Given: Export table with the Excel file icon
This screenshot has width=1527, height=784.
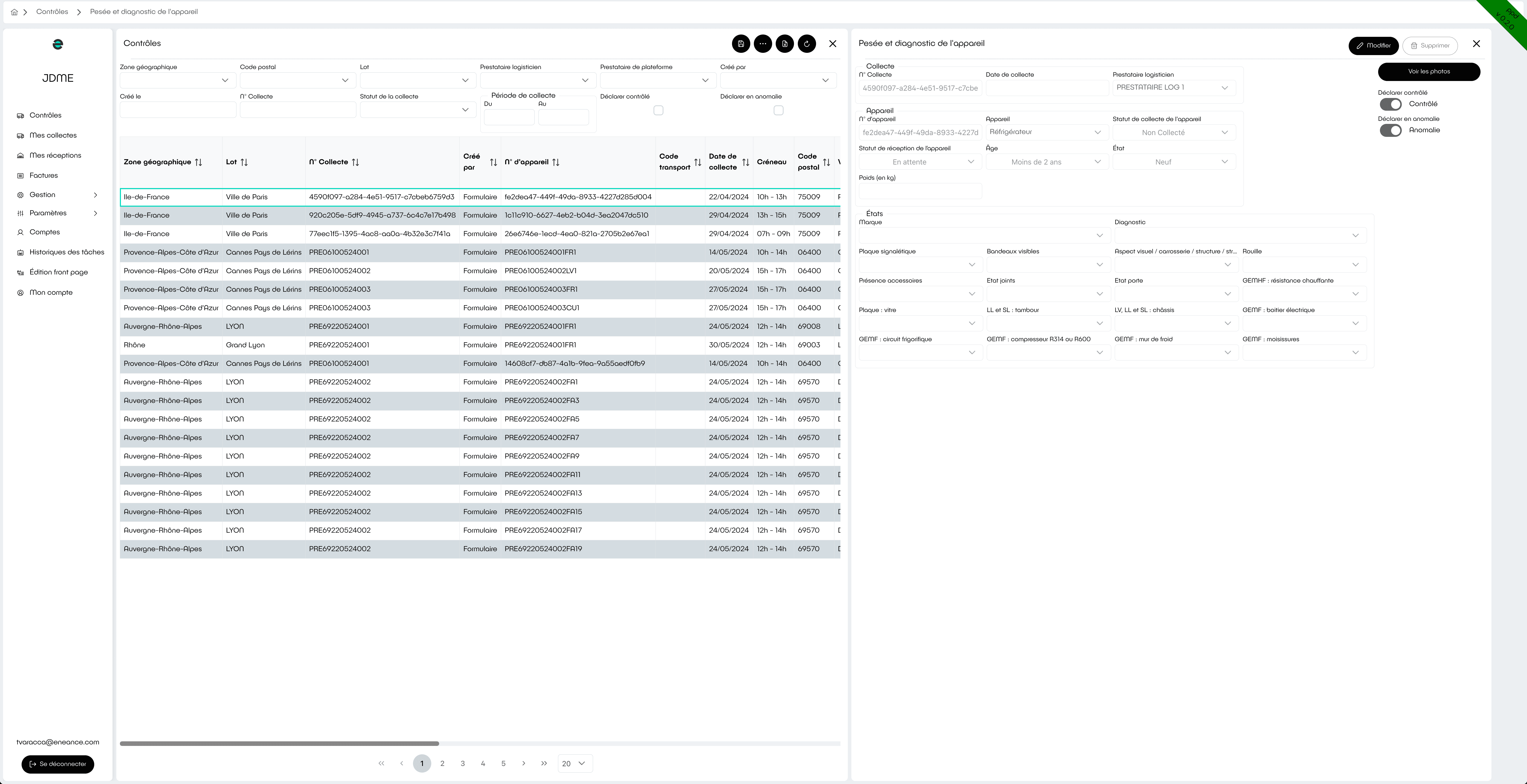Looking at the screenshot, I should click(784, 44).
